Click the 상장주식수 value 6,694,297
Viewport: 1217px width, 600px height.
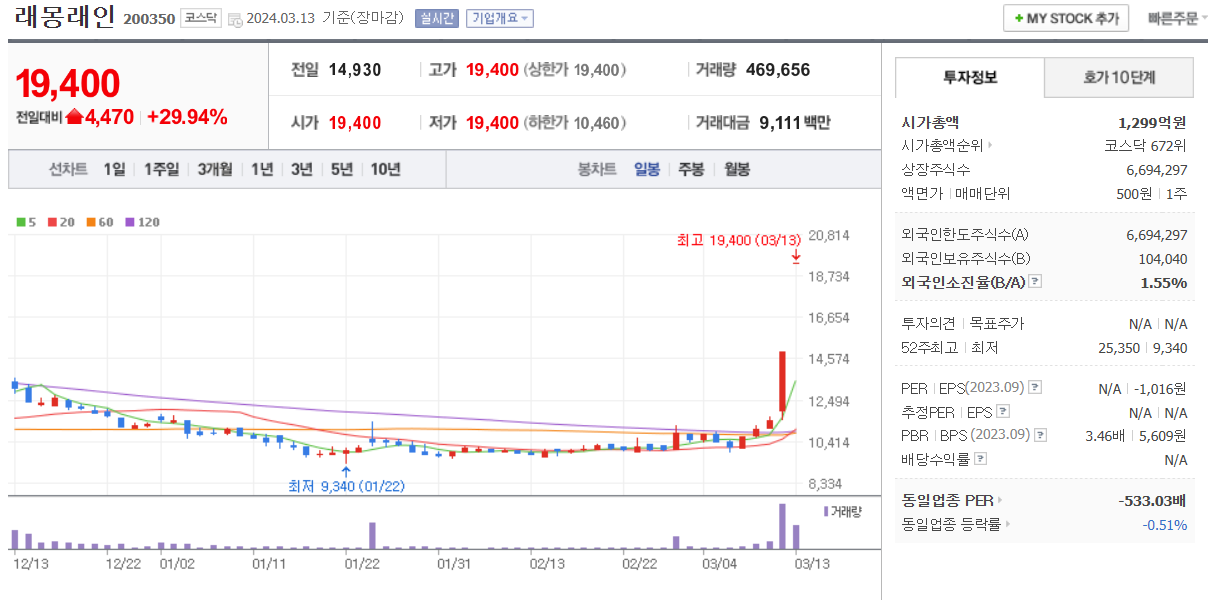point(1157,170)
